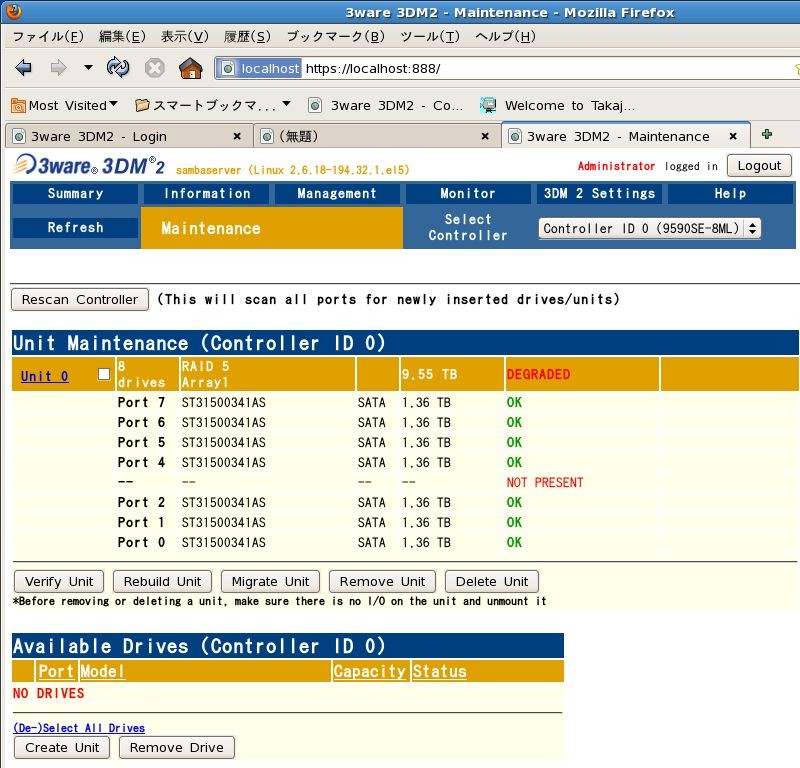The image size is (800, 768).
Task: Open the Help navigation item
Action: click(730, 193)
